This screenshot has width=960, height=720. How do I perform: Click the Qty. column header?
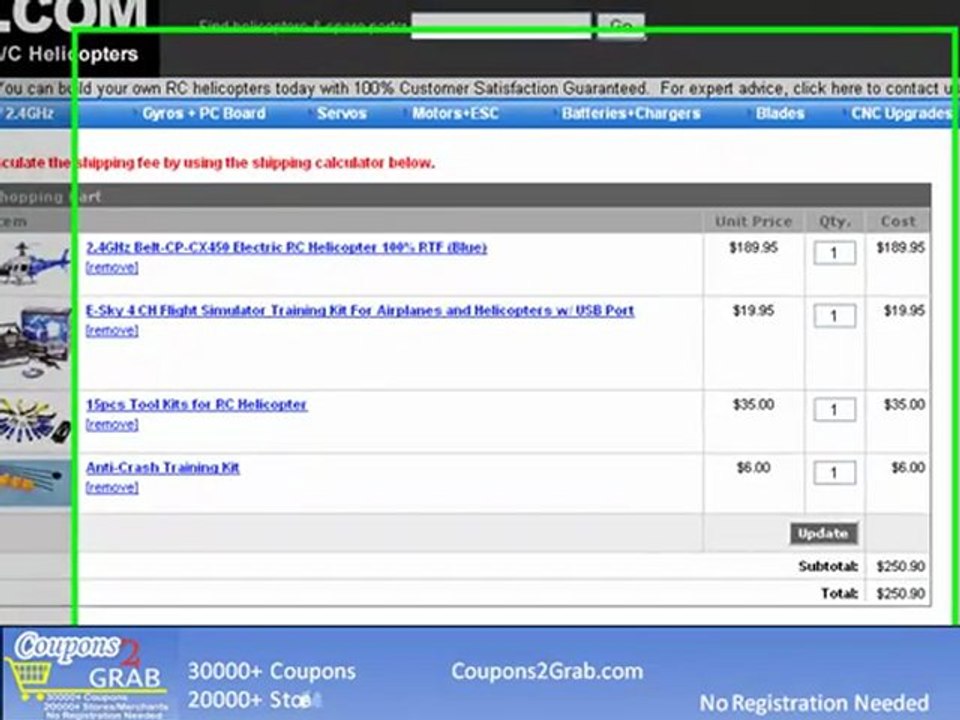point(835,222)
